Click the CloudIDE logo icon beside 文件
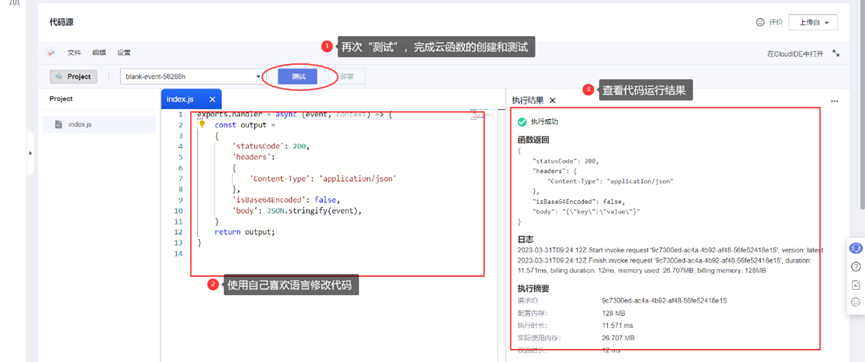This screenshot has height=362, width=865. point(51,53)
